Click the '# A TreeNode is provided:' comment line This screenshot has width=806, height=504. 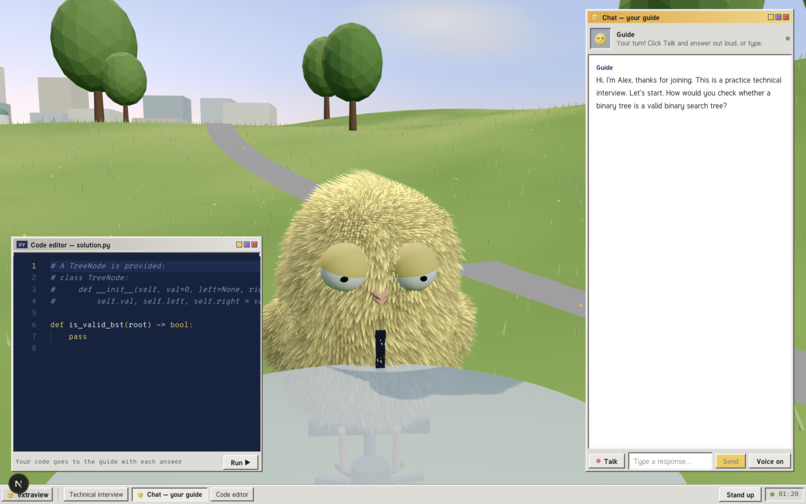108,266
